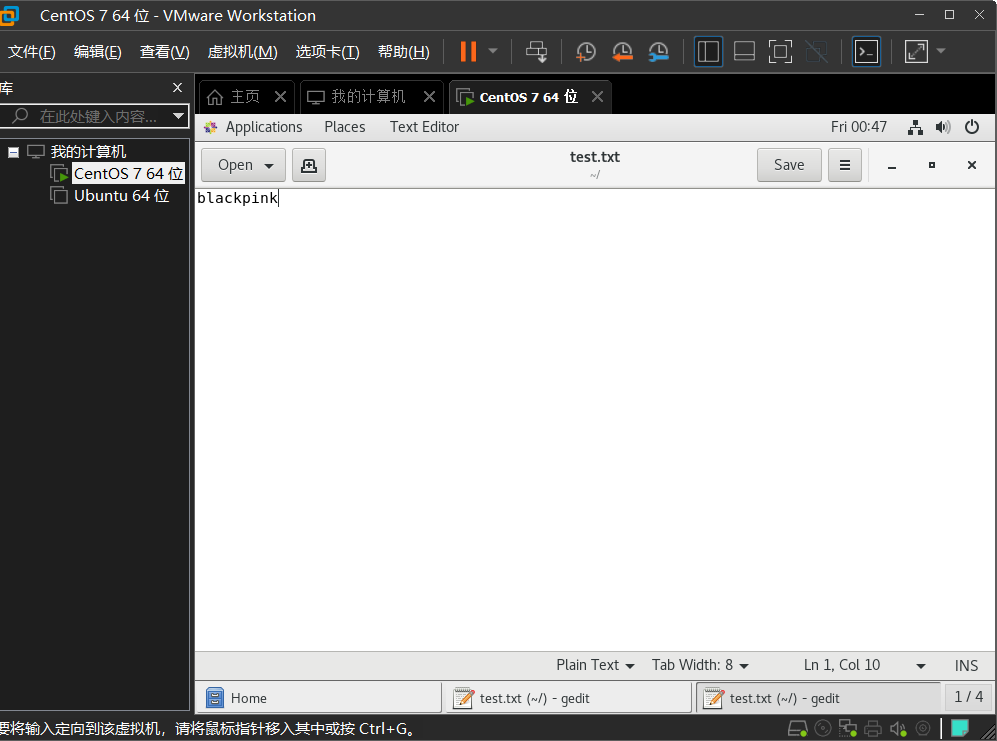
Task: Click the 1 / 4 workspace switcher
Action: coord(968,697)
